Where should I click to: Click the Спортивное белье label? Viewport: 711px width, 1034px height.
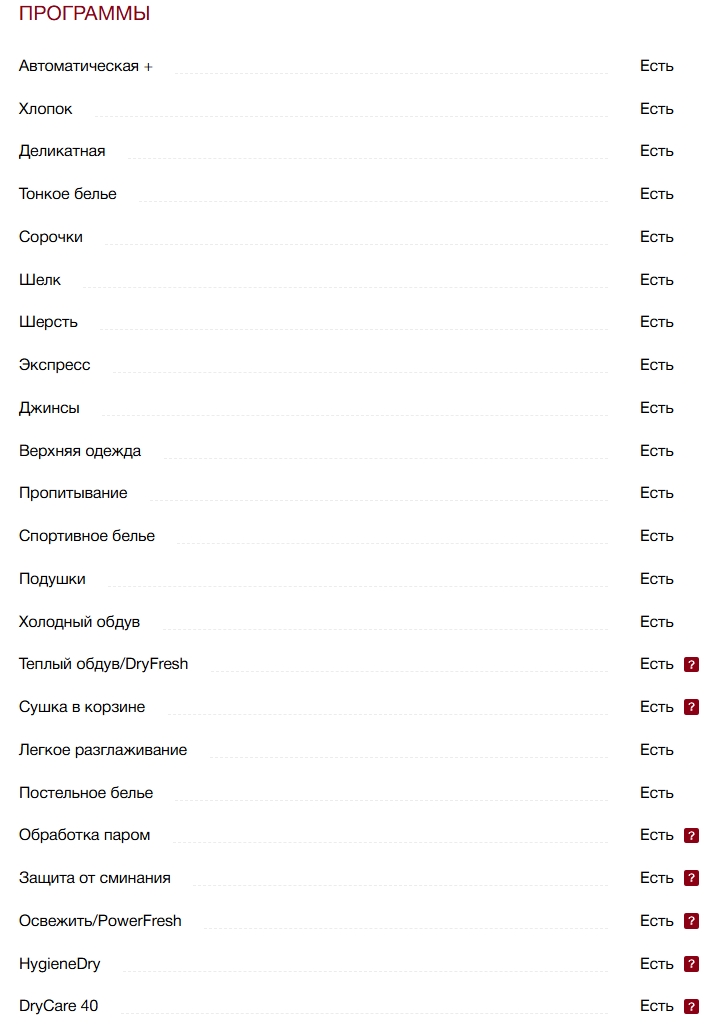coord(87,536)
